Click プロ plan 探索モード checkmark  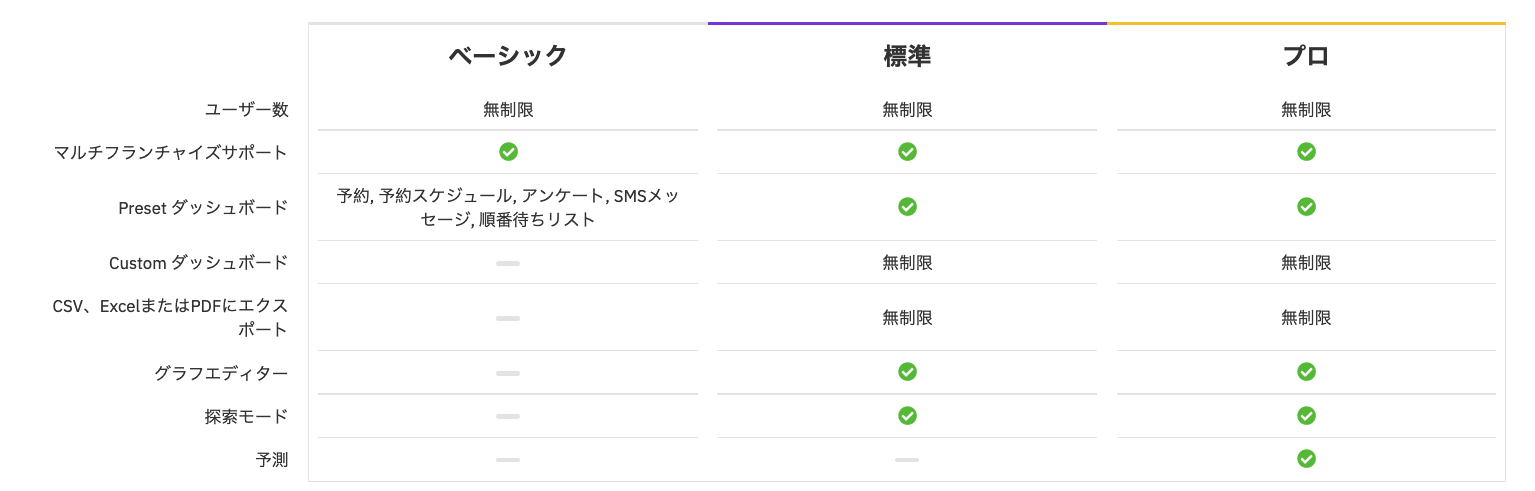click(1306, 415)
